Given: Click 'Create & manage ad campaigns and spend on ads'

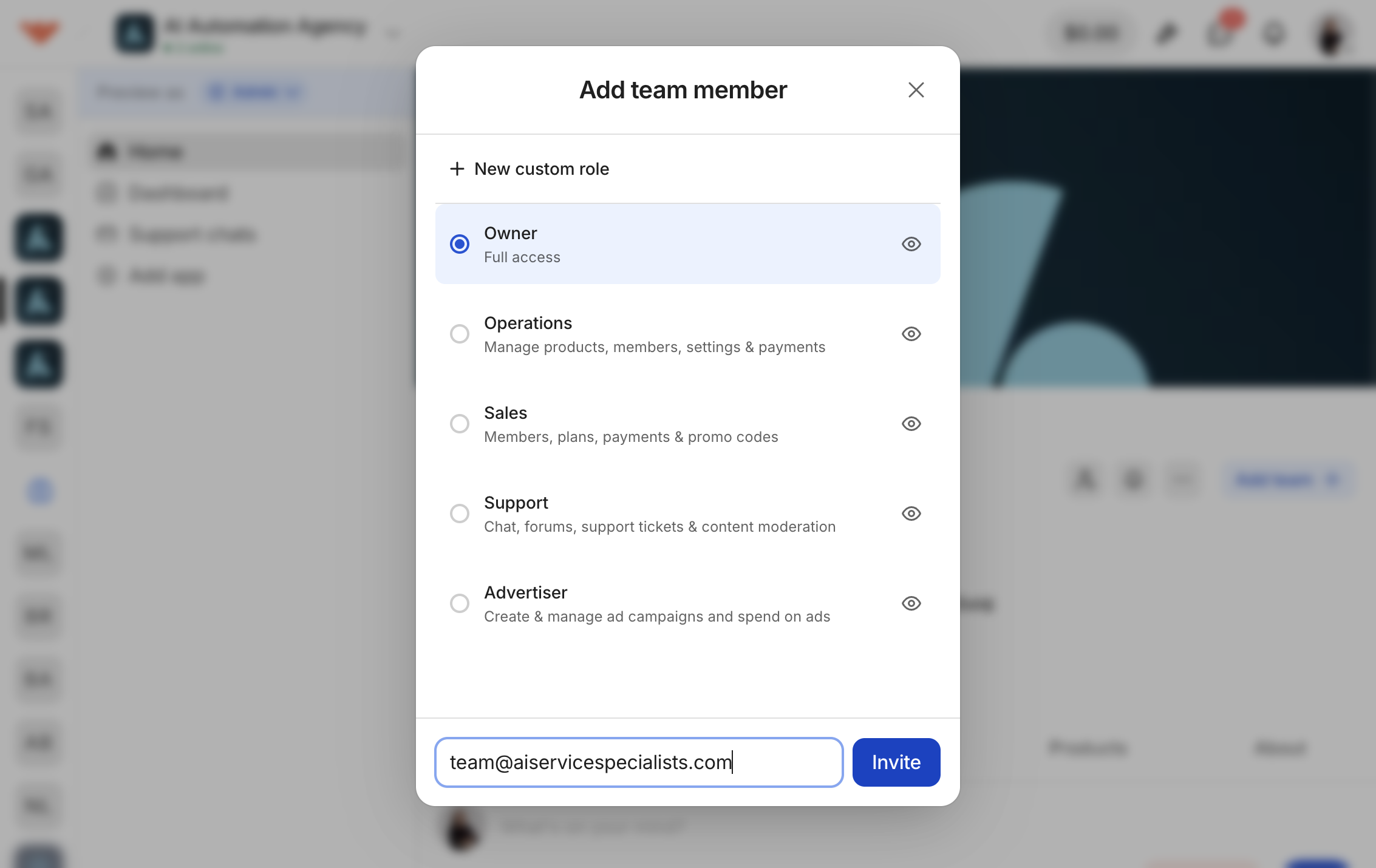Looking at the screenshot, I should click(657, 617).
